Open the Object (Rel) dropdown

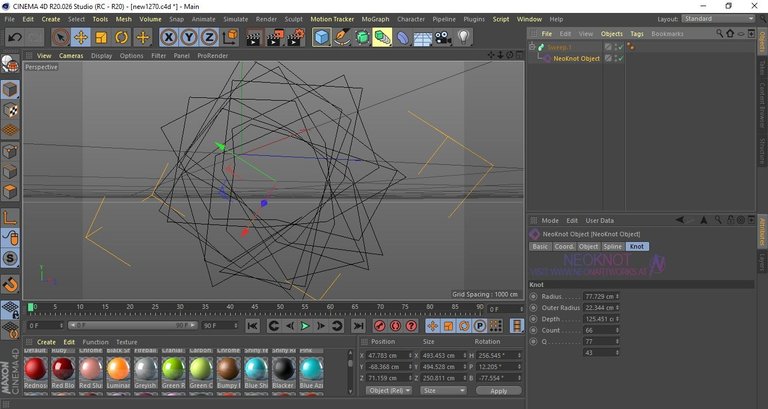(388, 390)
